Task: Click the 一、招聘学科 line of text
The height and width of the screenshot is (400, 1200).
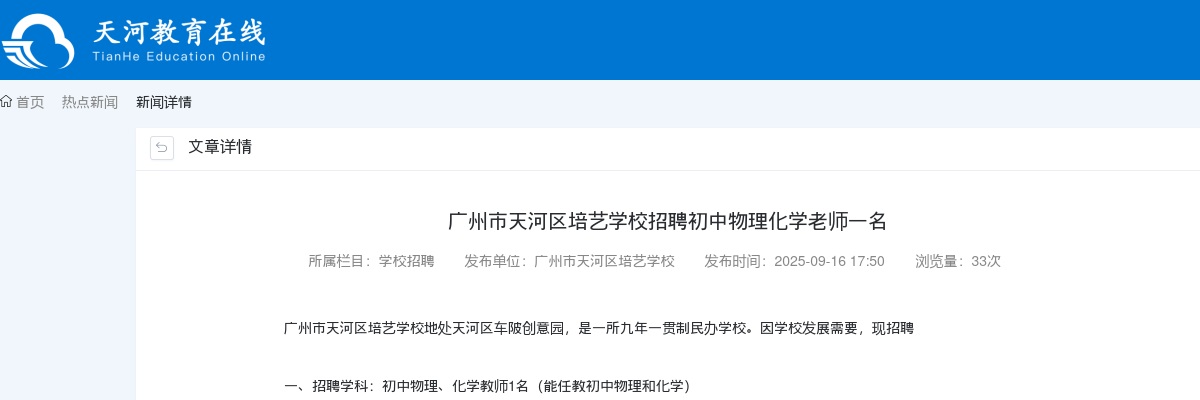Action: pyautogui.click(x=487, y=386)
